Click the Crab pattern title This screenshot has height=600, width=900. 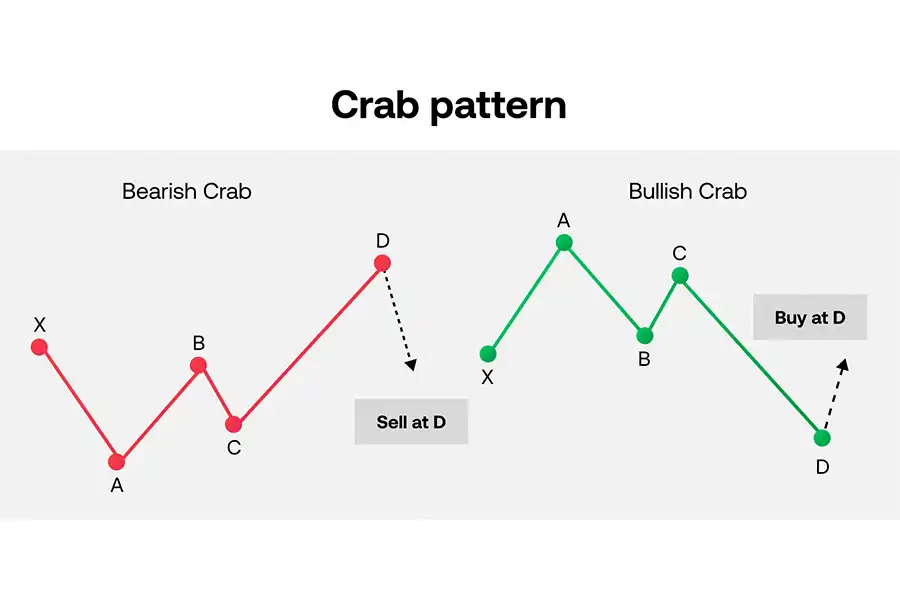(x=449, y=105)
